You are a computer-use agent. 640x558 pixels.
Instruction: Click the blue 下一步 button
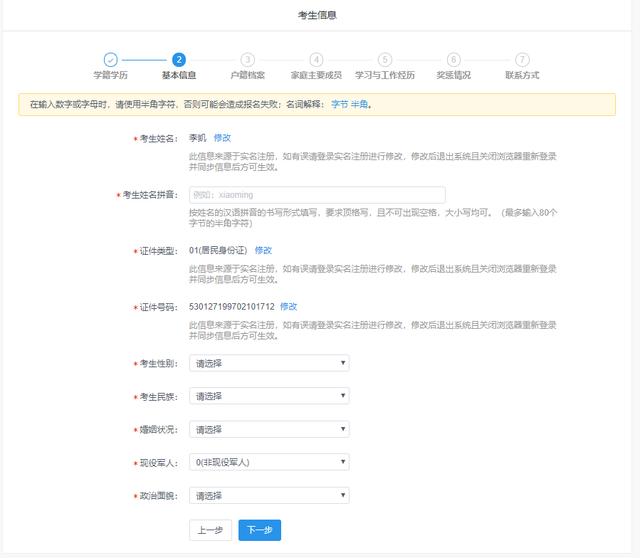tap(260, 530)
